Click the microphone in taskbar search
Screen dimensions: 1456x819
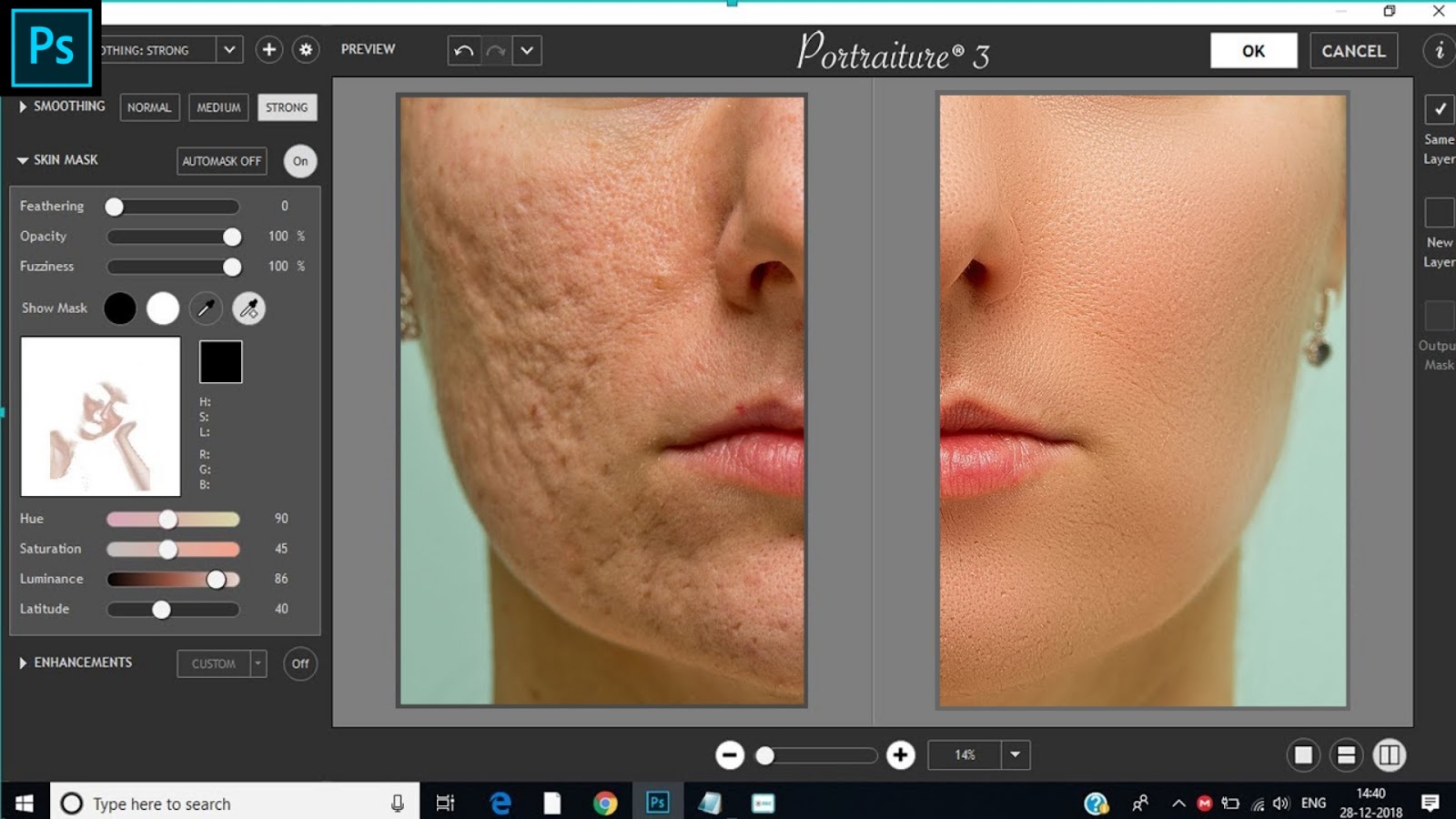[x=398, y=804]
